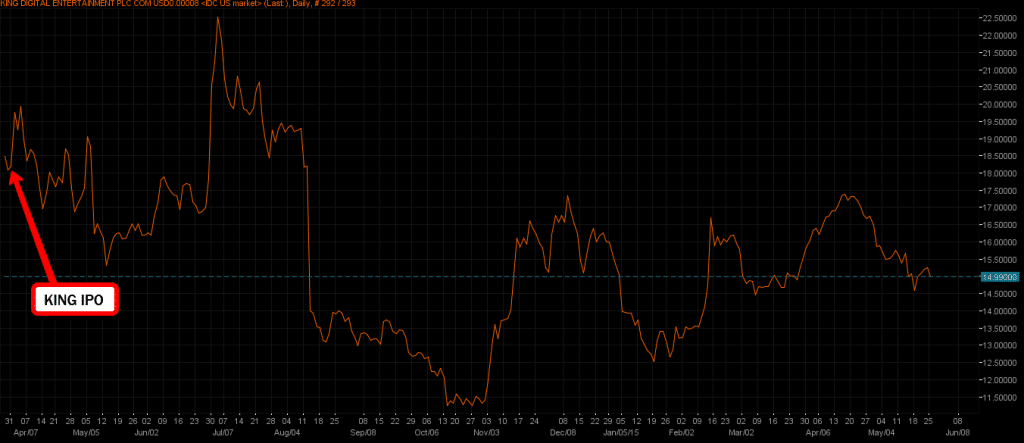Select the Dec/08 date axis label
Viewport: 1024px width, 443px height.
pos(565,433)
